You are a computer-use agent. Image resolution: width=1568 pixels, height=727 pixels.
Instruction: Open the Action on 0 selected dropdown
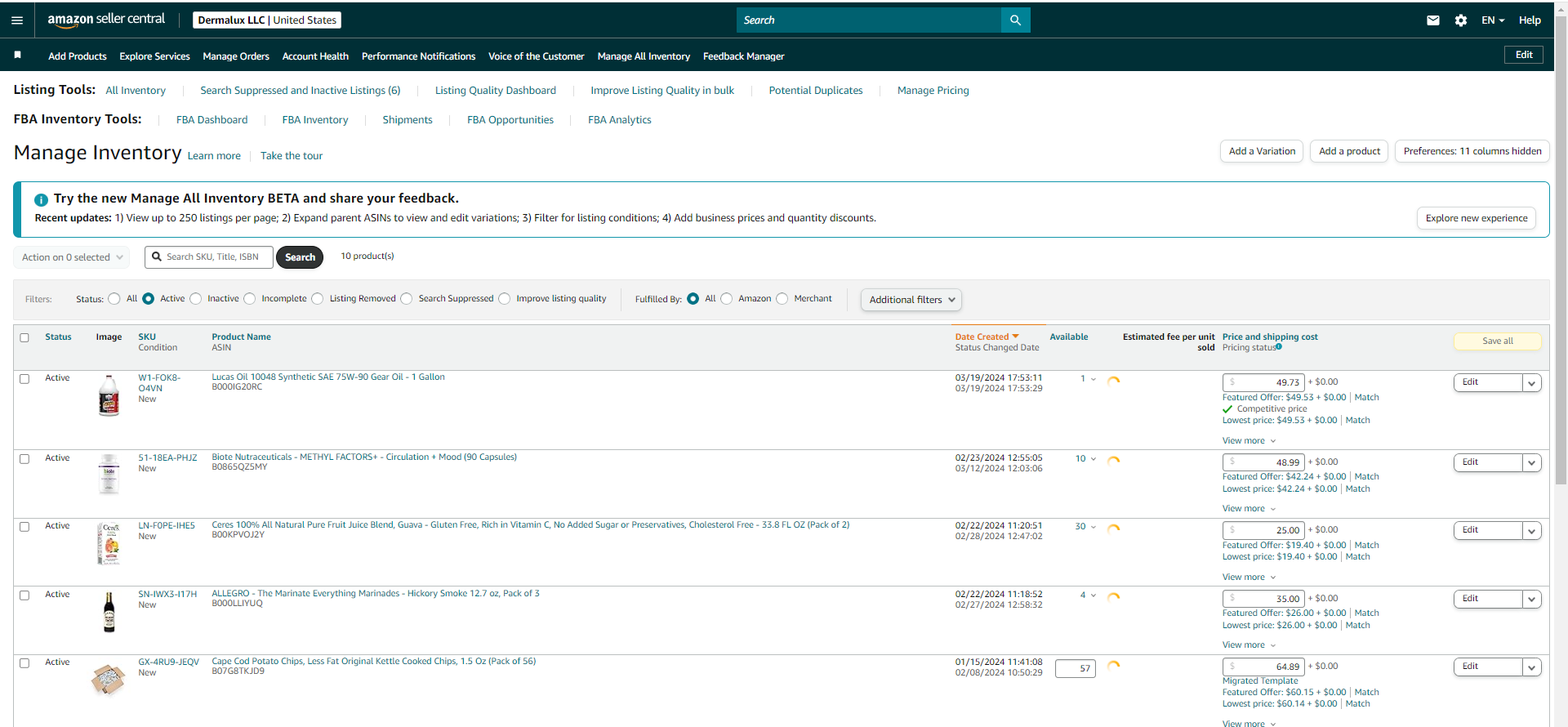(x=72, y=257)
